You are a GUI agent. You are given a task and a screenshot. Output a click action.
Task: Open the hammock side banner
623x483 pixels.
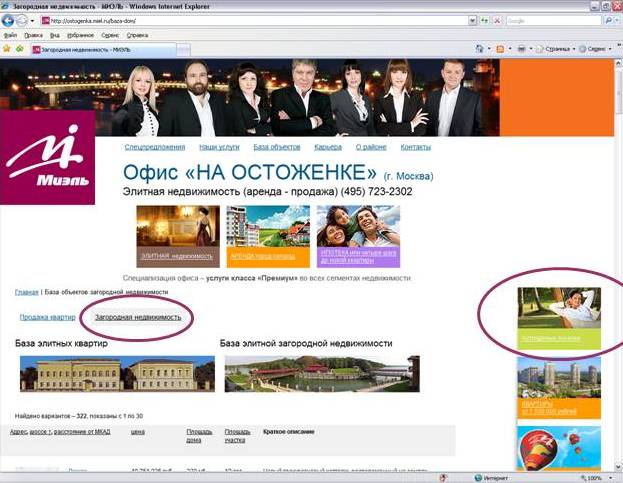pyautogui.click(x=559, y=319)
